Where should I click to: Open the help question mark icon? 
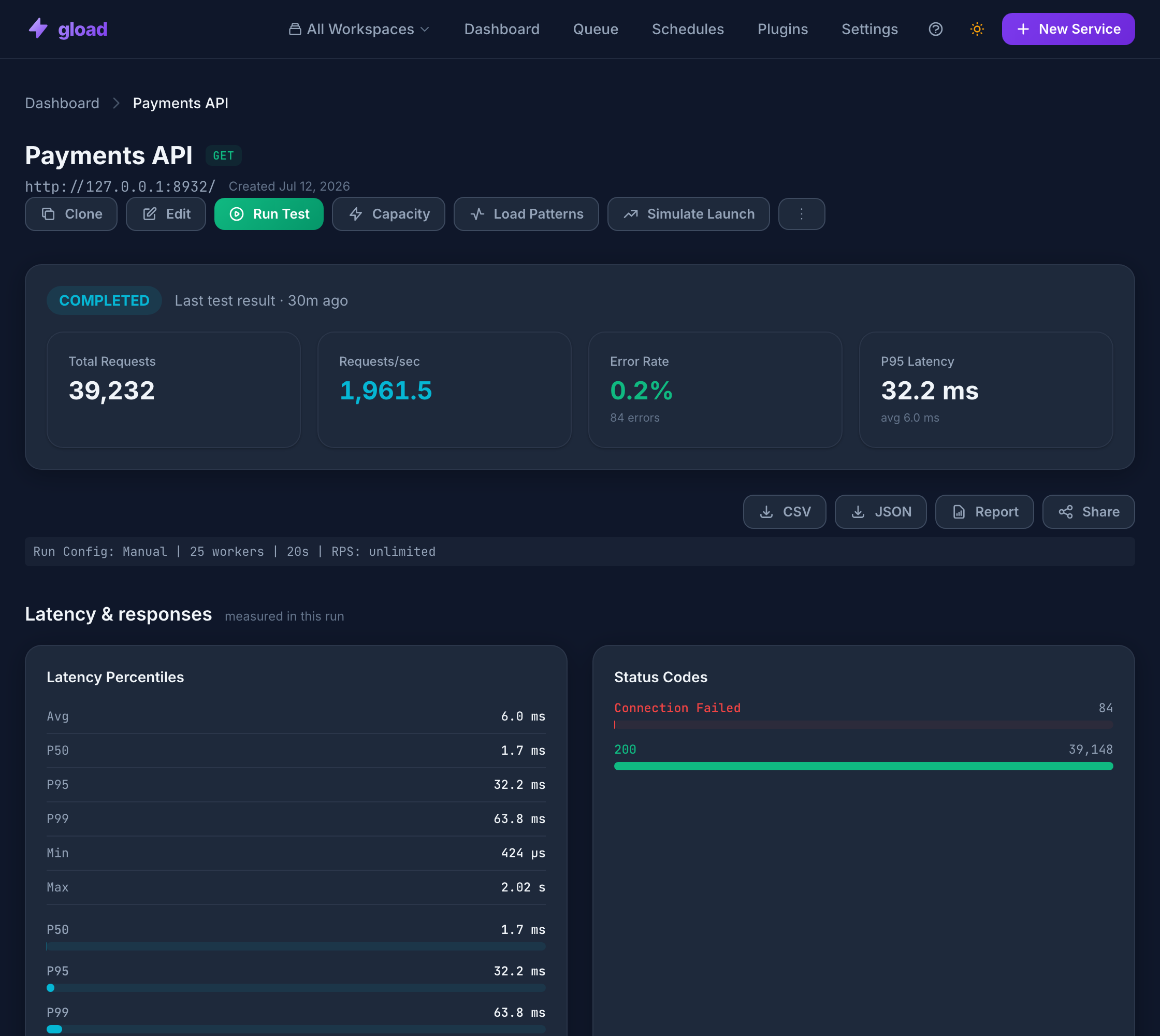coord(935,29)
